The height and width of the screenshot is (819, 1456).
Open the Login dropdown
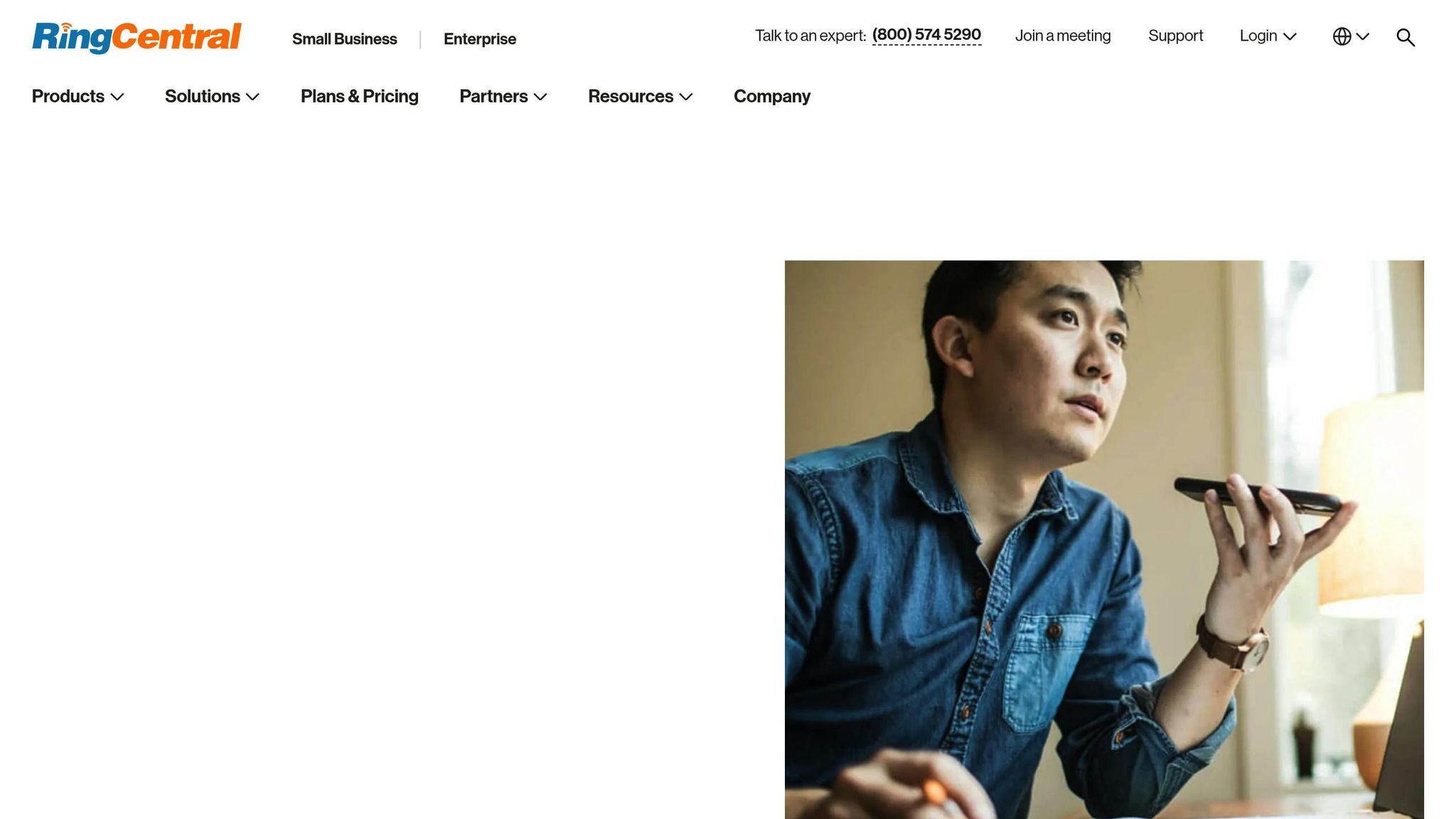(x=1268, y=36)
